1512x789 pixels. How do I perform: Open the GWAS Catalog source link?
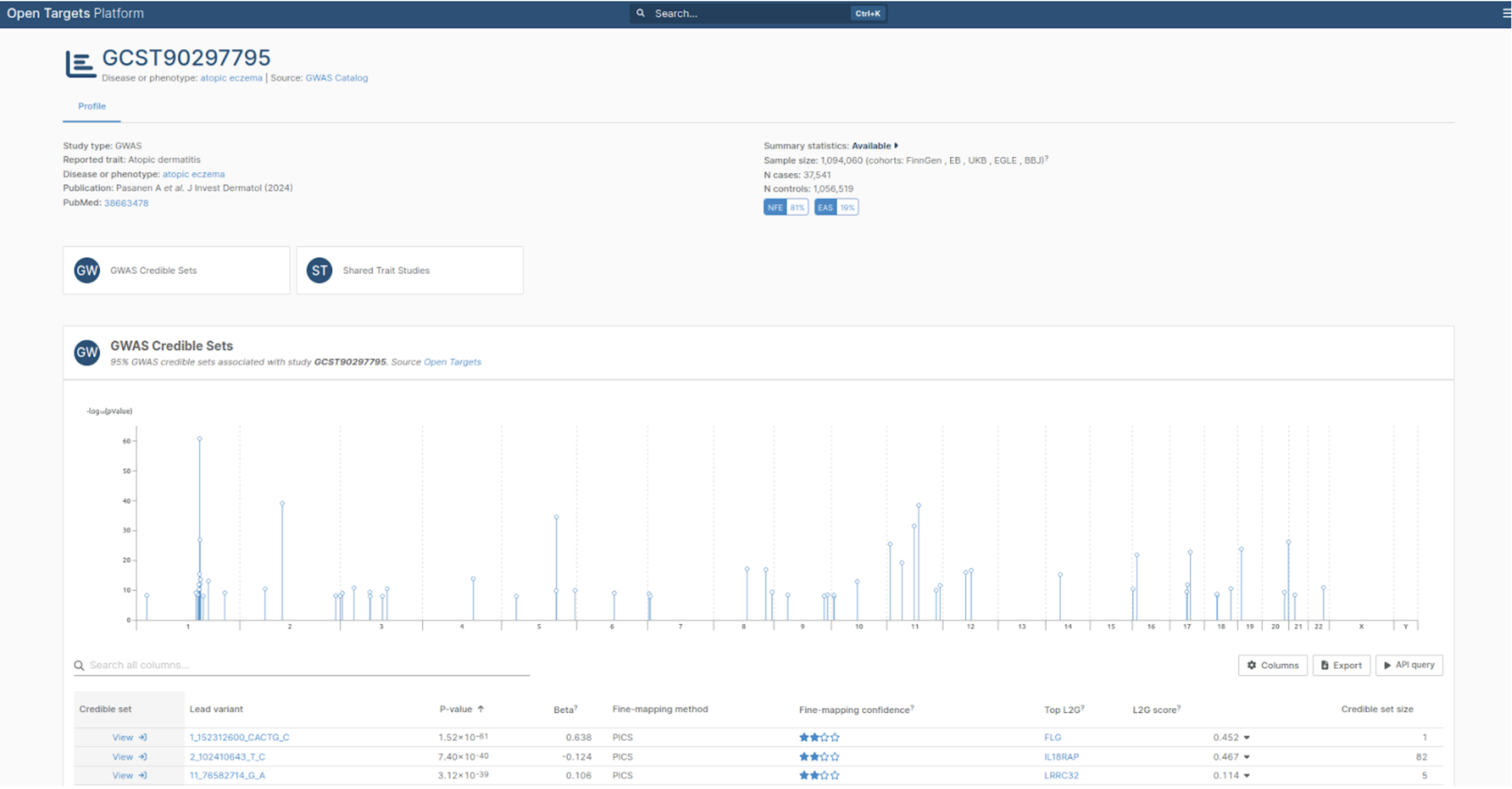click(337, 78)
